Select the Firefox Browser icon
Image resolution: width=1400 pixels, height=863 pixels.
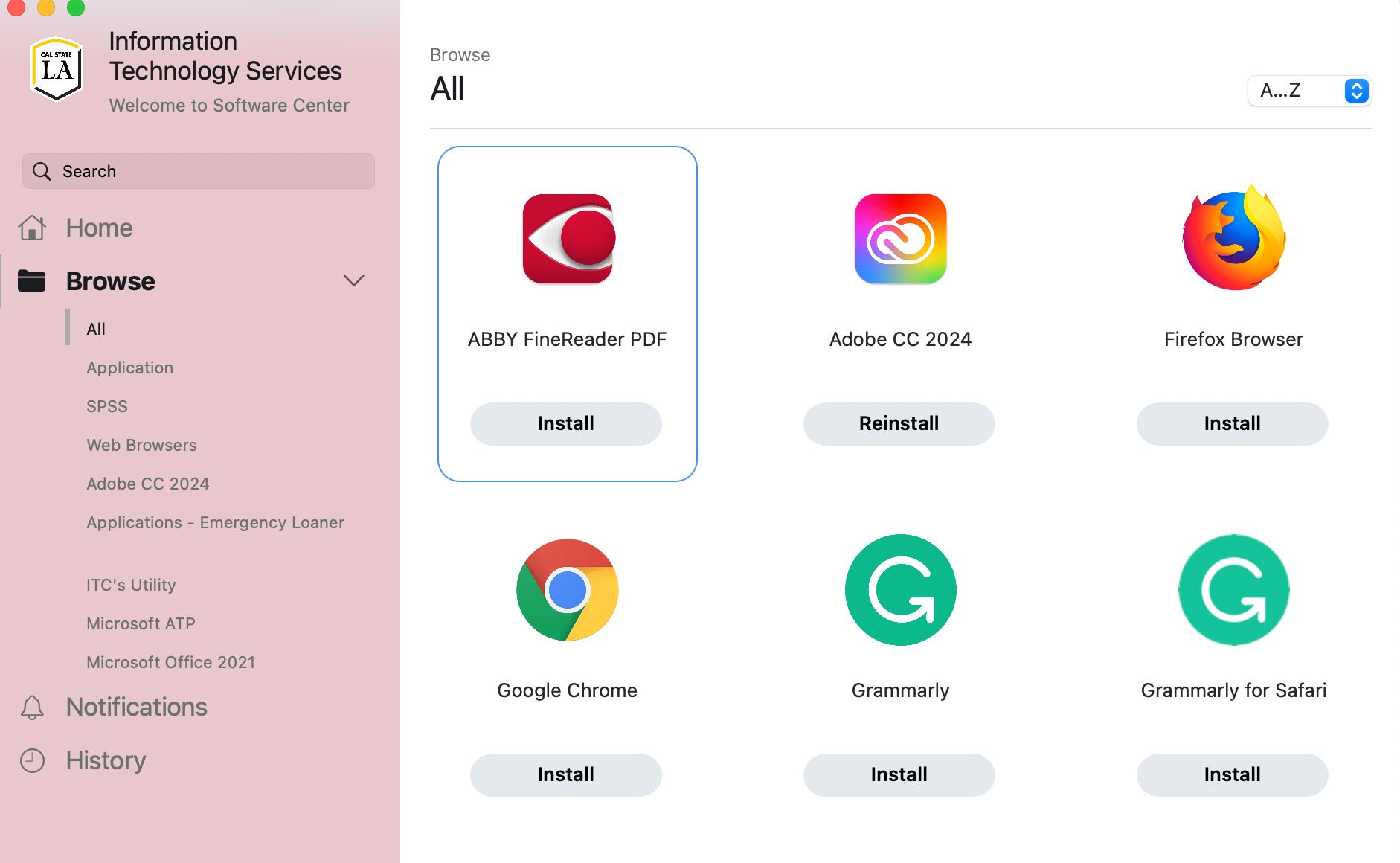click(x=1232, y=238)
